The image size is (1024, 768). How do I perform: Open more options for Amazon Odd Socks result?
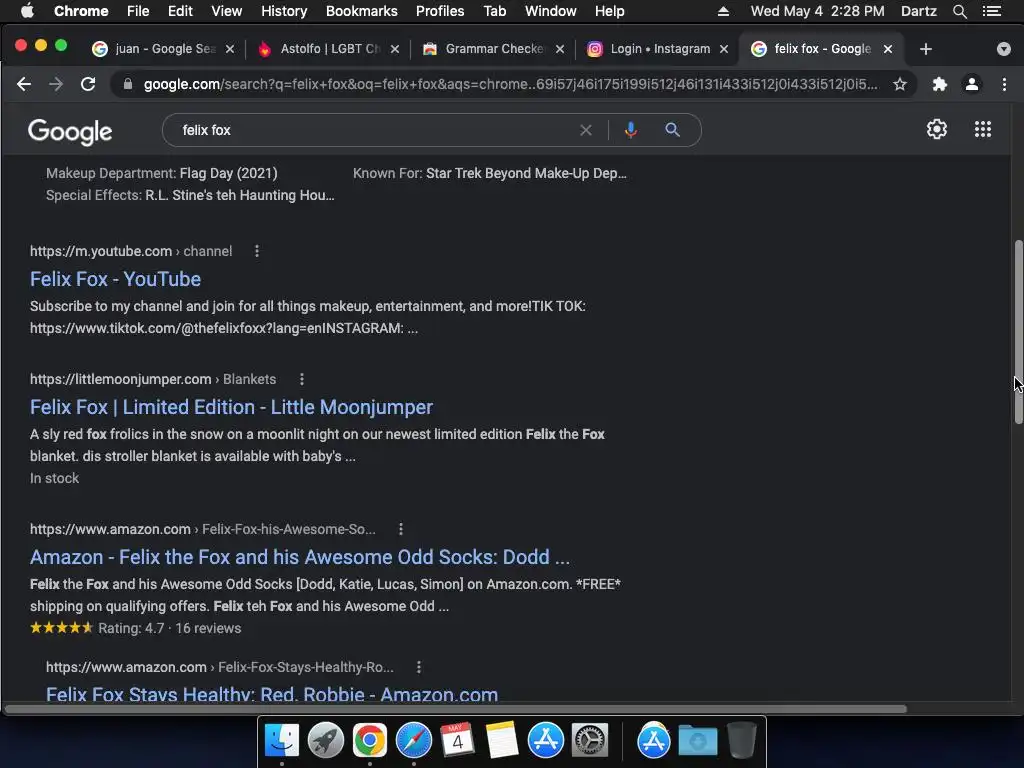pyautogui.click(x=401, y=529)
